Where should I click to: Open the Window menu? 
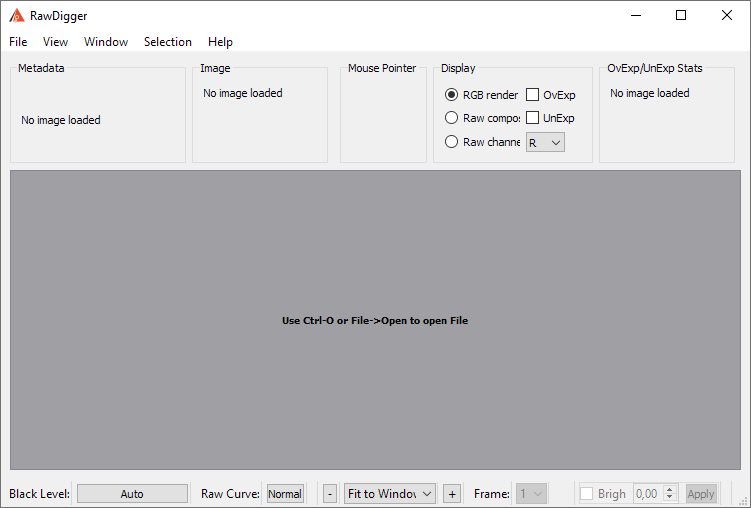pos(106,42)
